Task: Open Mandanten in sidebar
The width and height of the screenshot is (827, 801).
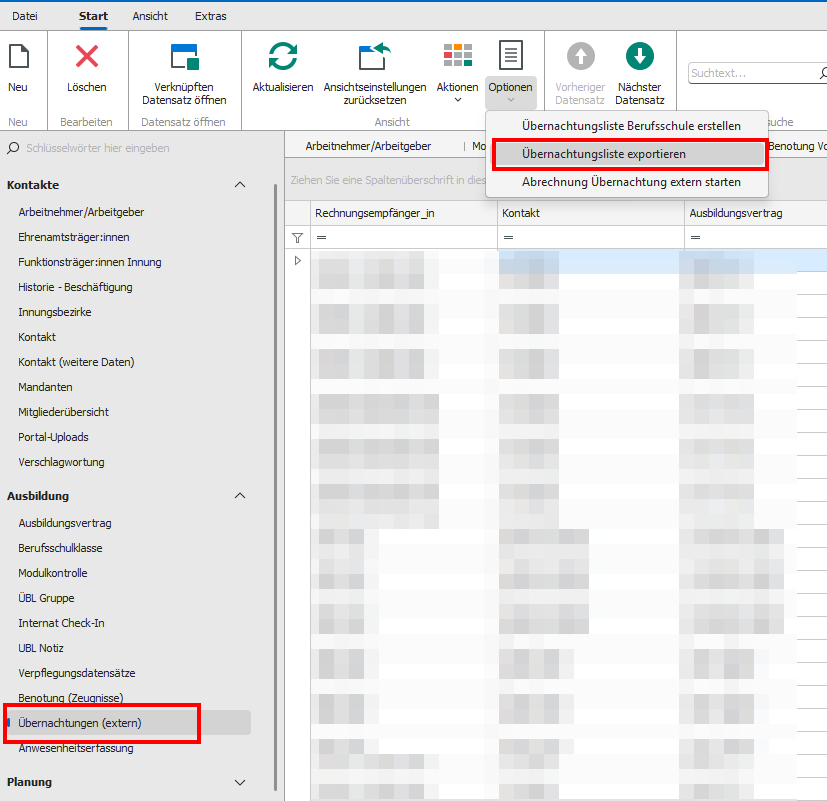Action: click(x=45, y=387)
